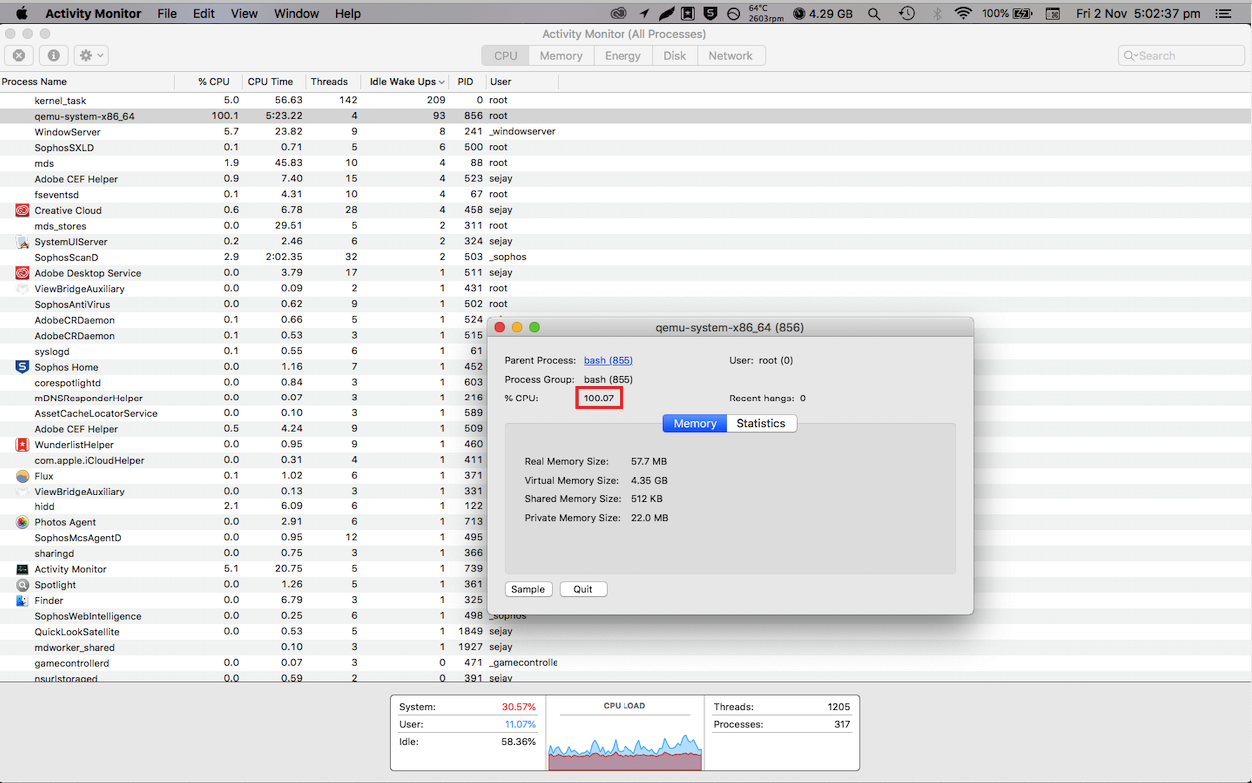Switch to the Disk tab
Viewport: 1252px width, 783px height.
[x=675, y=56]
